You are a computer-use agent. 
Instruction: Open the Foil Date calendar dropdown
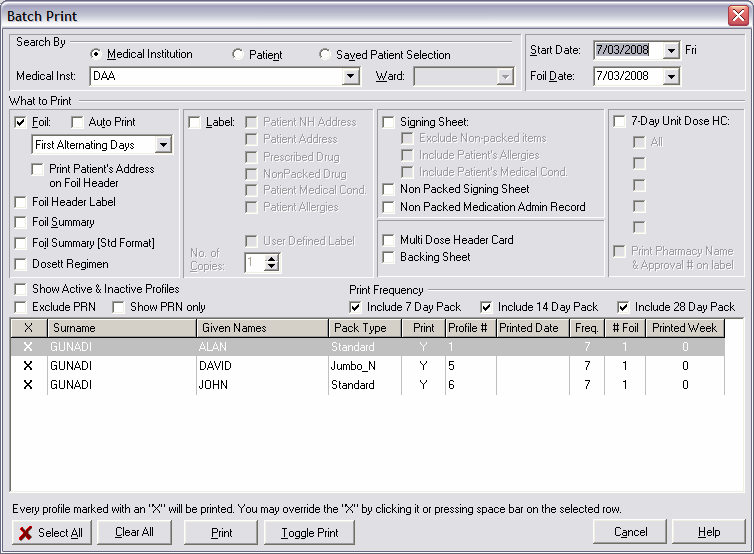point(670,76)
